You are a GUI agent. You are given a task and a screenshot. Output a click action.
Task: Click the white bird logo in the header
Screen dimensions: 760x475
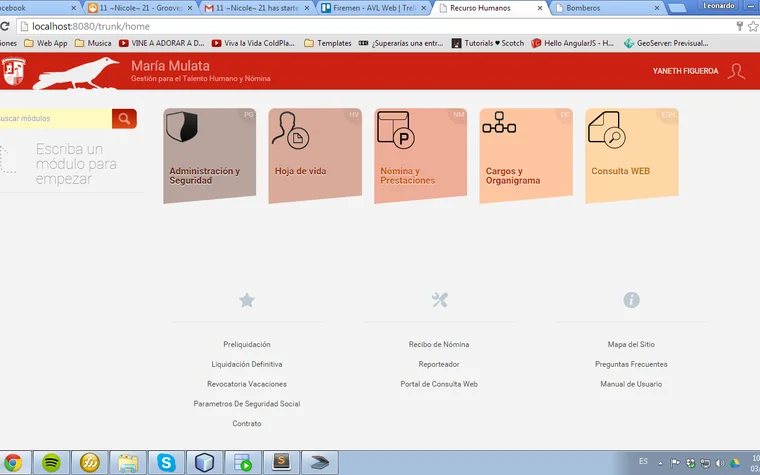(x=76, y=74)
